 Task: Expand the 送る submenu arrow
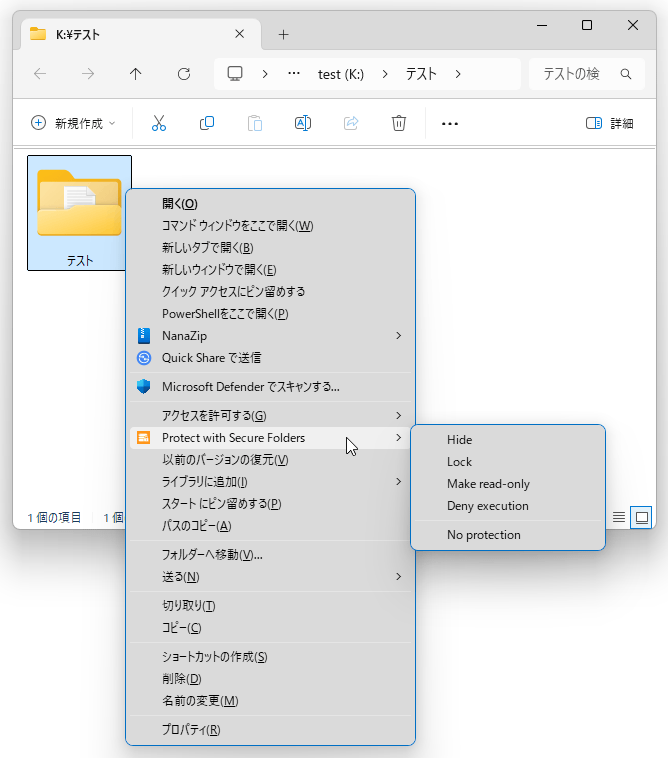click(398, 576)
